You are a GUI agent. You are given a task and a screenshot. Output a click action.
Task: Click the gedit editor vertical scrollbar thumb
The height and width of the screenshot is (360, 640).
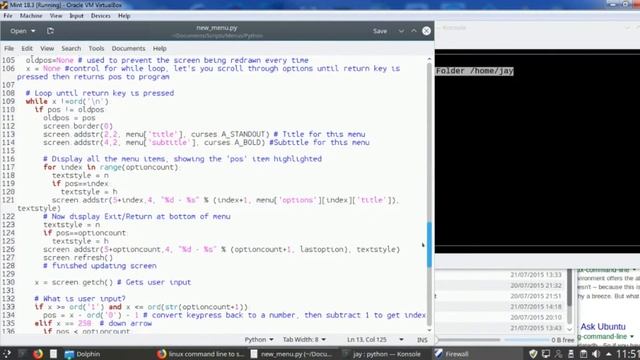(429, 245)
